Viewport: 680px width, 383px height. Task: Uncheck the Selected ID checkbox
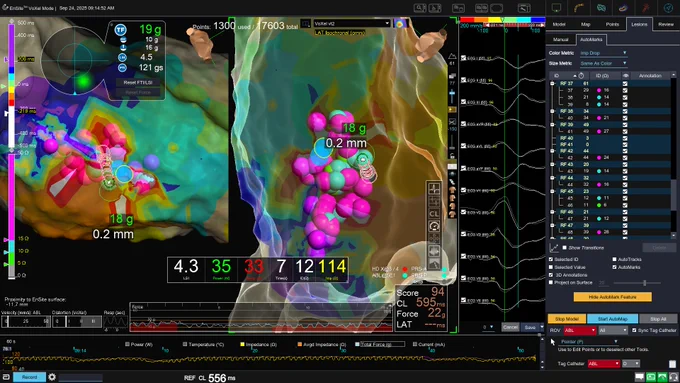tap(551, 259)
